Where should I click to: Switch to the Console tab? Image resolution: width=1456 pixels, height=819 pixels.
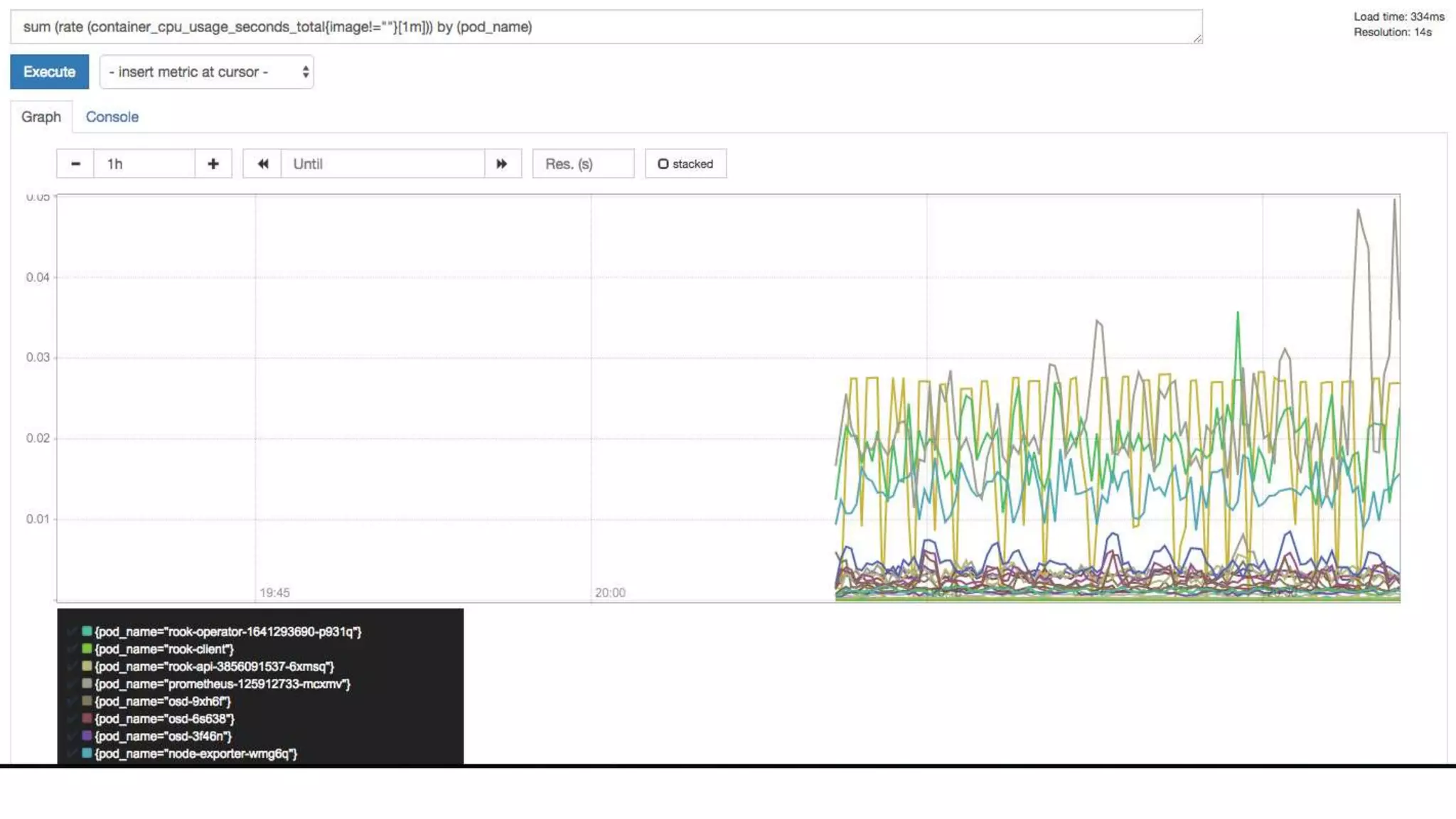coord(112,117)
